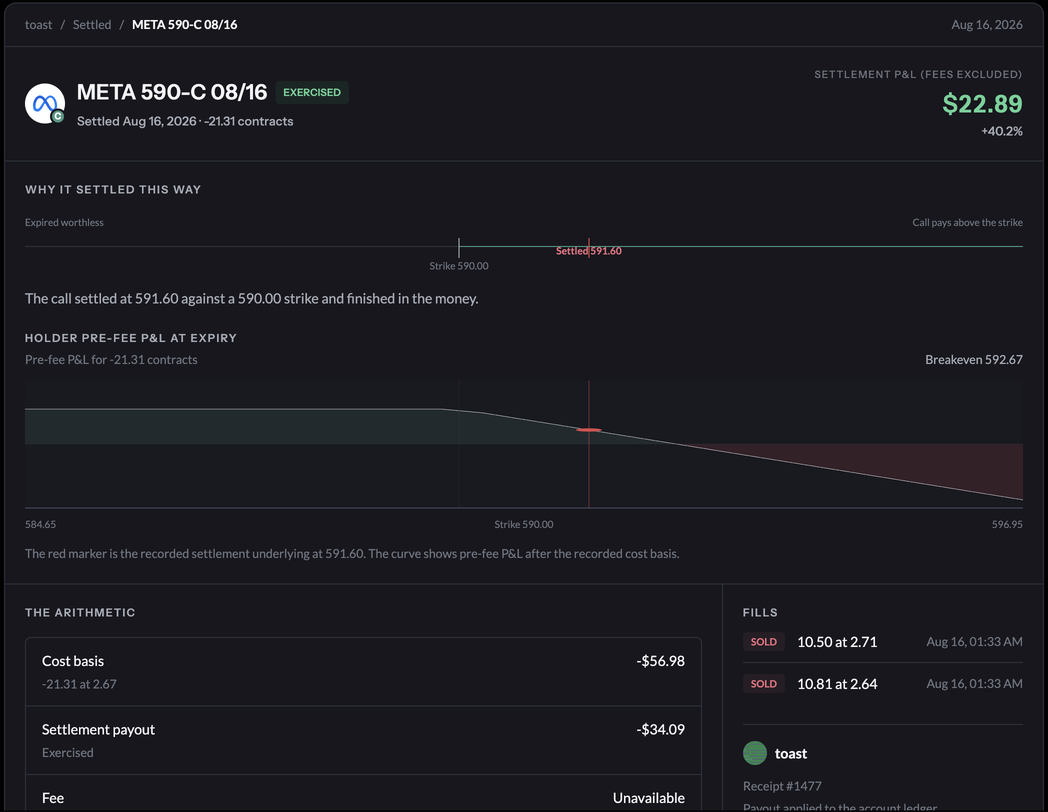Click the 584.65 axis label
The width and height of the screenshot is (1048, 812).
(40, 524)
